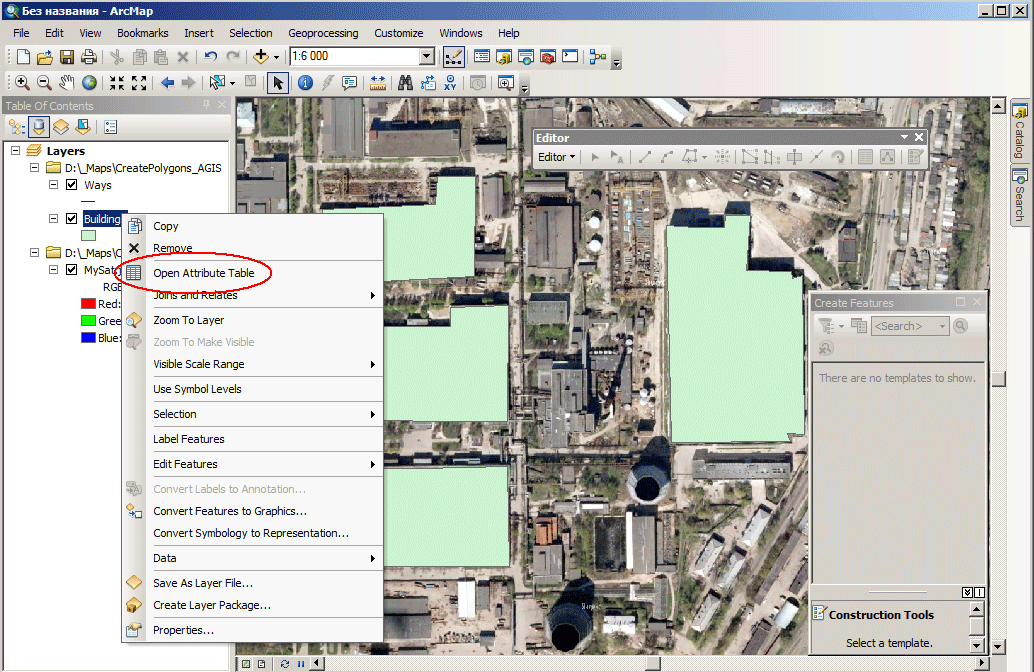Select Properties... in the context menu
The width and height of the screenshot is (1034, 672).
pos(183,630)
